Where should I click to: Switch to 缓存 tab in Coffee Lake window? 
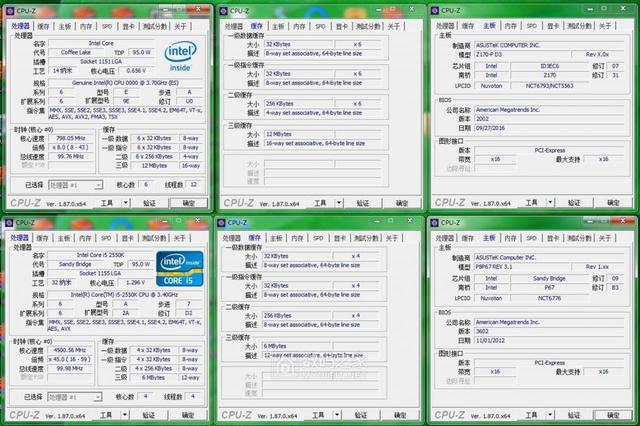[x=43, y=27]
